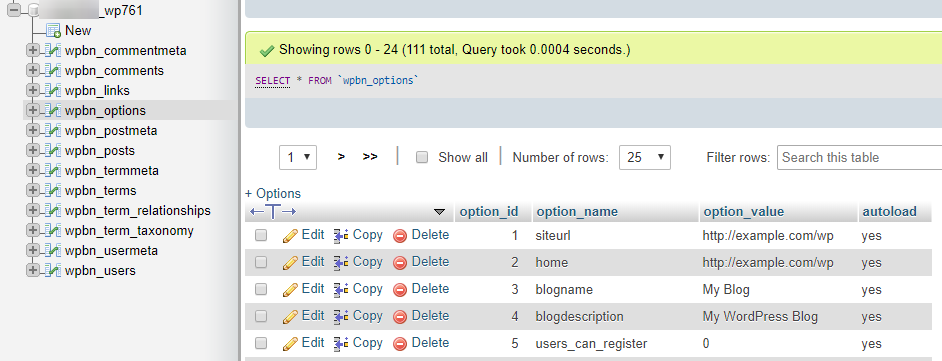The image size is (942, 361).
Task: Go to next page with > button
Action: coord(341,157)
